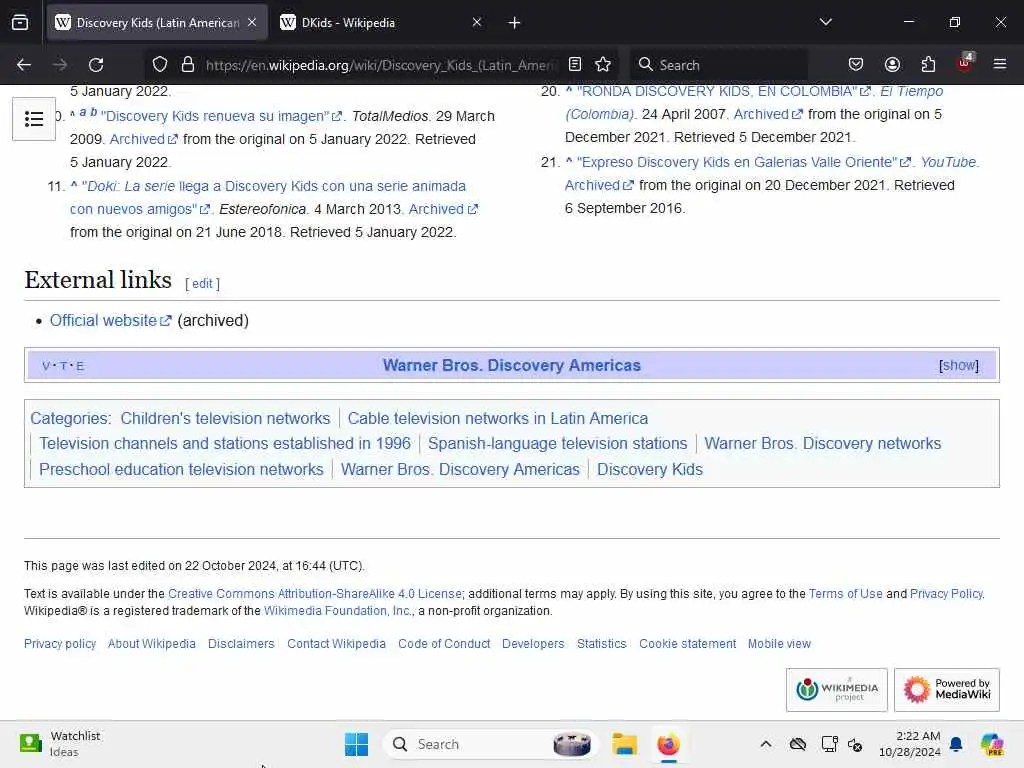Open Cable television networks in Latin America category
Image resolution: width=1024 pixels, height=768 pixels.
[498, 418]
